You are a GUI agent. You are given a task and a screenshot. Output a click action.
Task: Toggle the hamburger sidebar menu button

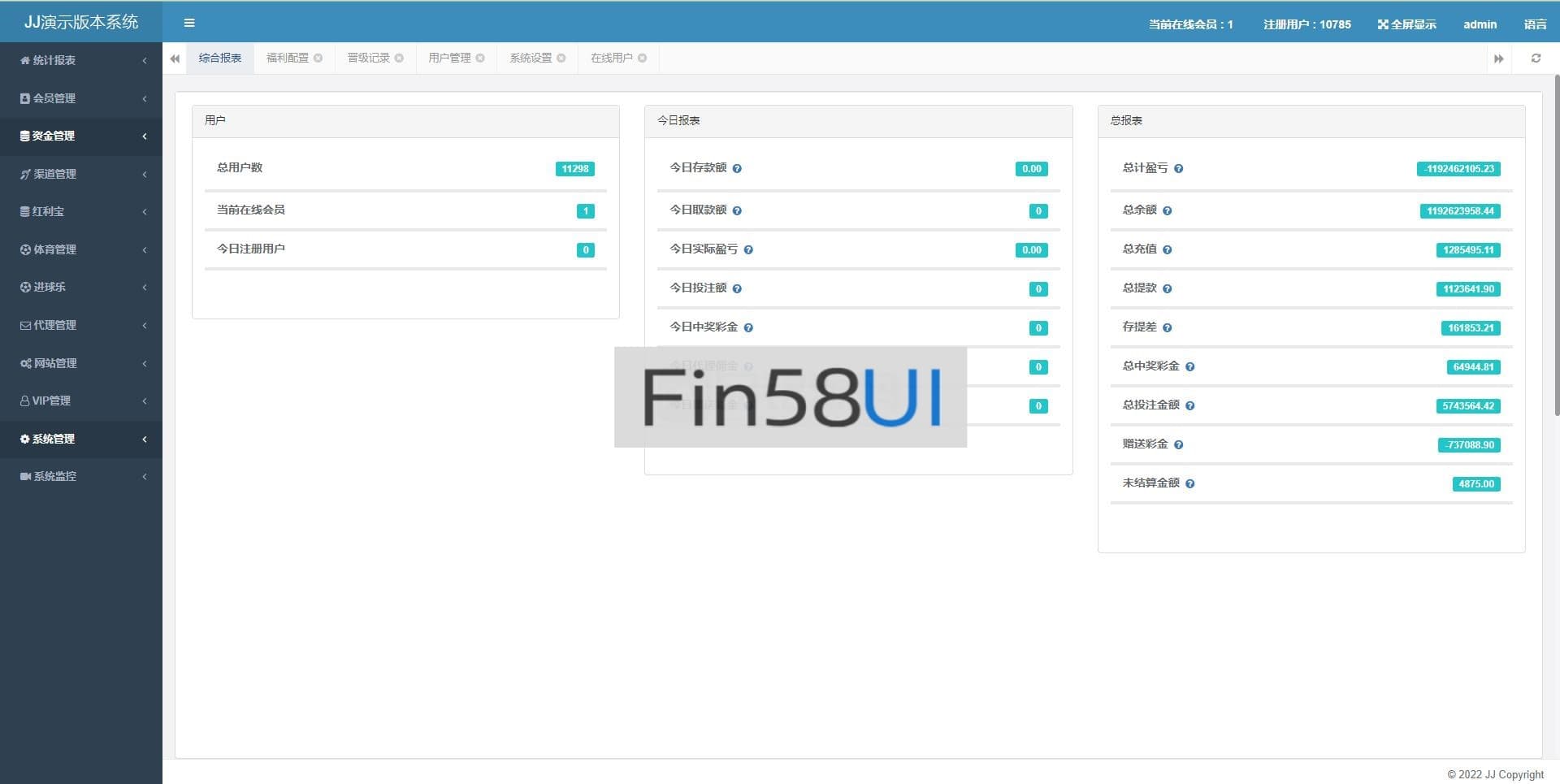(189, 23)
